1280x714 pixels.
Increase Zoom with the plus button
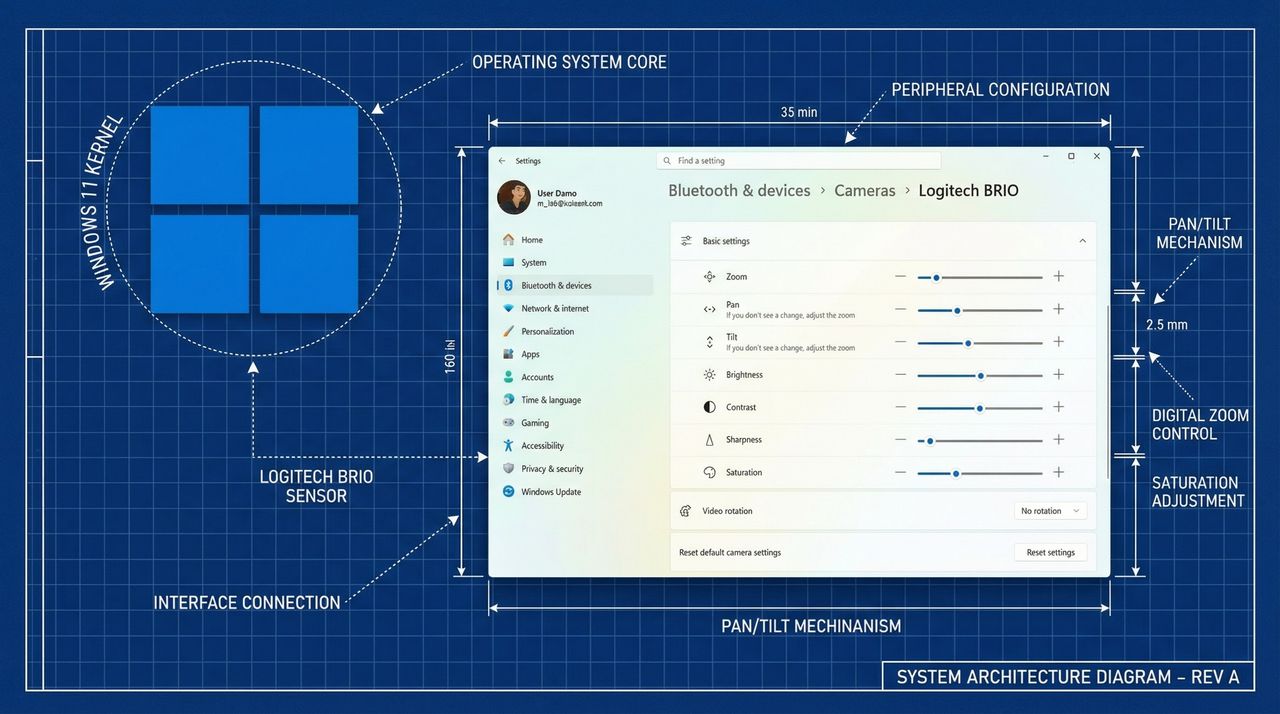[1059, 277]
